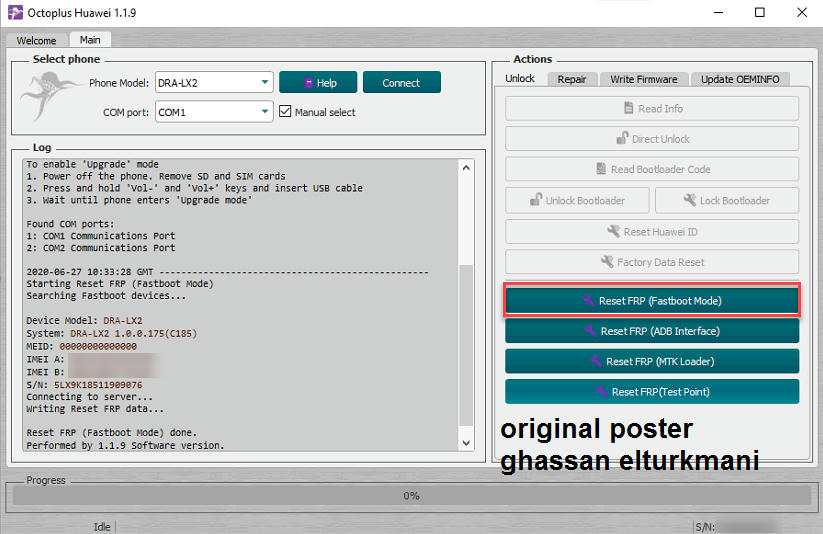This screenshot has width=823, height=534.
Task: Click the wrench icon beside Lock Bootloader
Action: tap(690, 200)
